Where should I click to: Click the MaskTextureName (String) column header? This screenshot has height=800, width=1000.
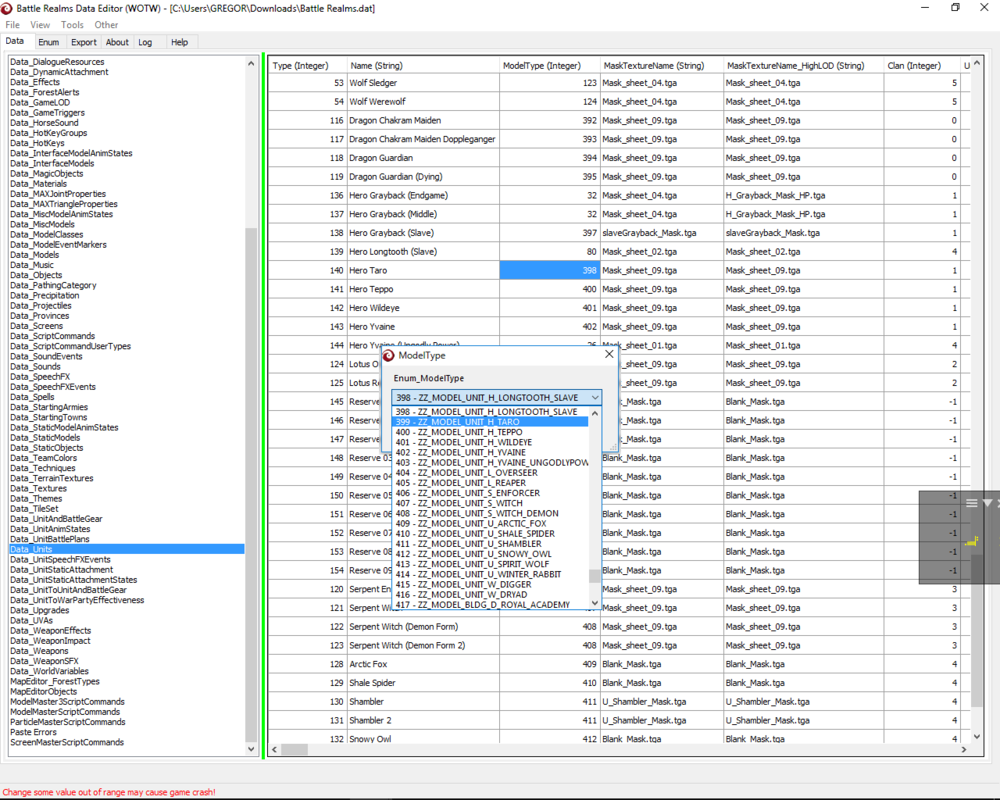tap(661, 66)
